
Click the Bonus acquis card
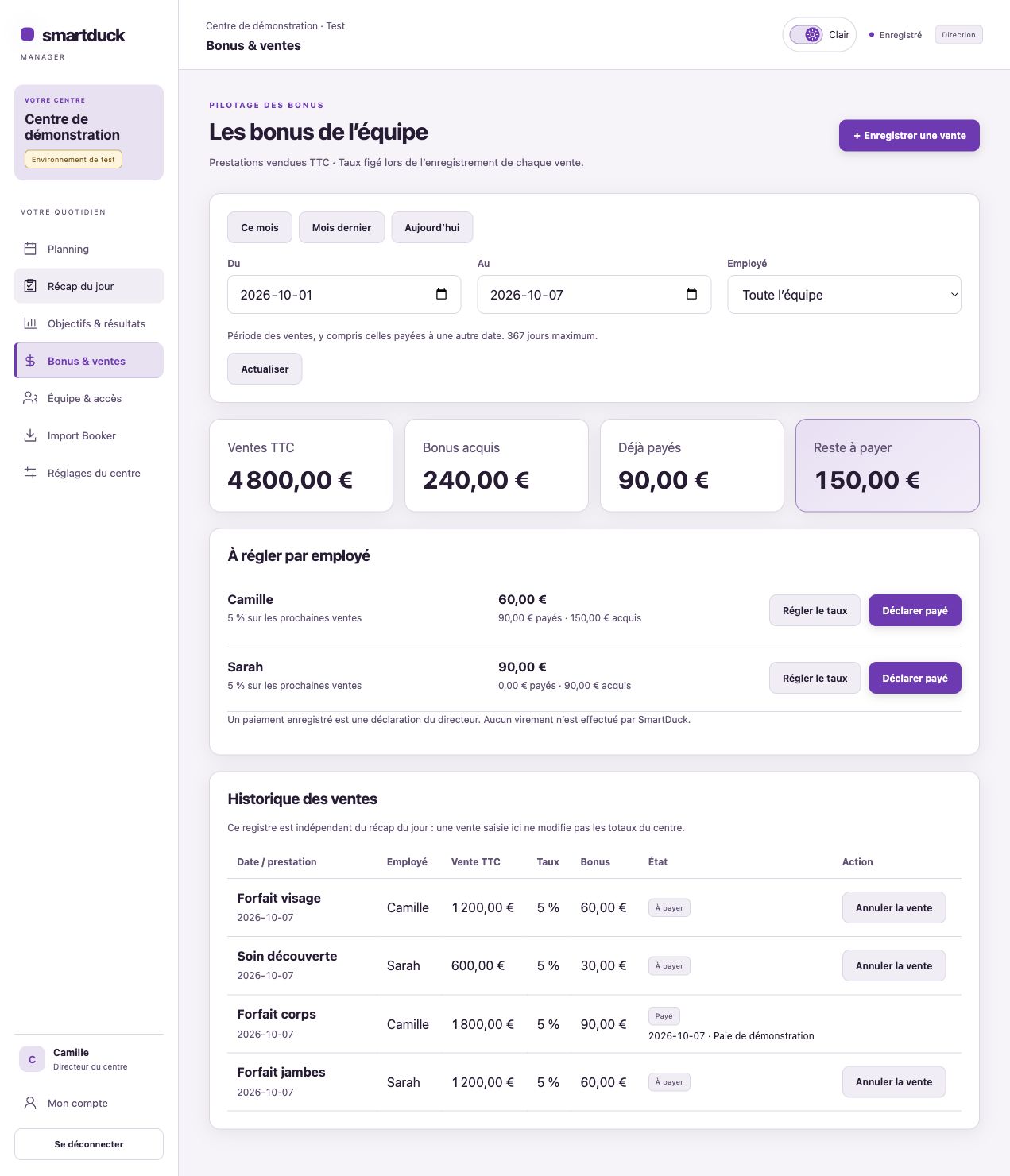coord(497,466)
